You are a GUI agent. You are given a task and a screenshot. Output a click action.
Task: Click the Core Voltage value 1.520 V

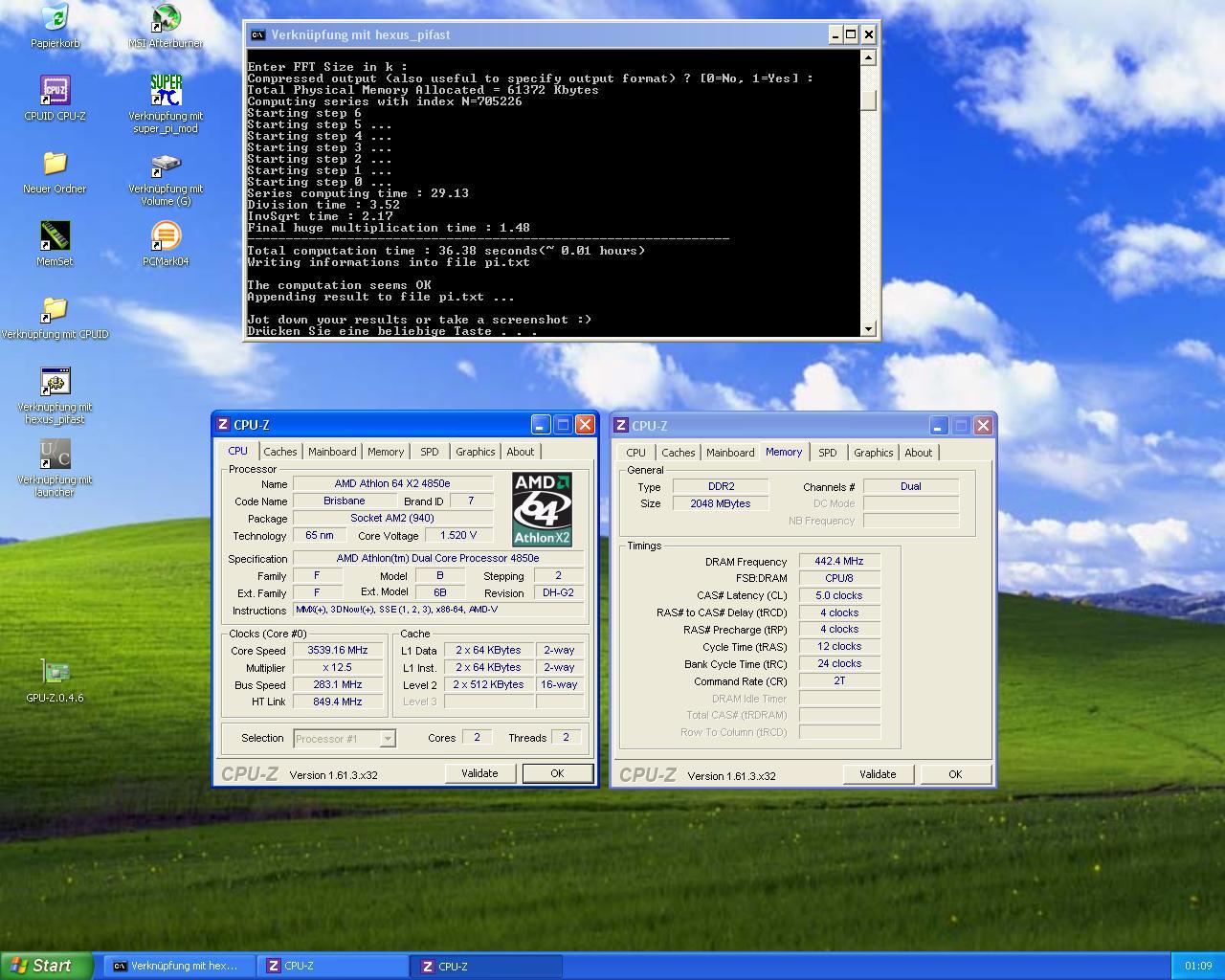coord(458,536)
